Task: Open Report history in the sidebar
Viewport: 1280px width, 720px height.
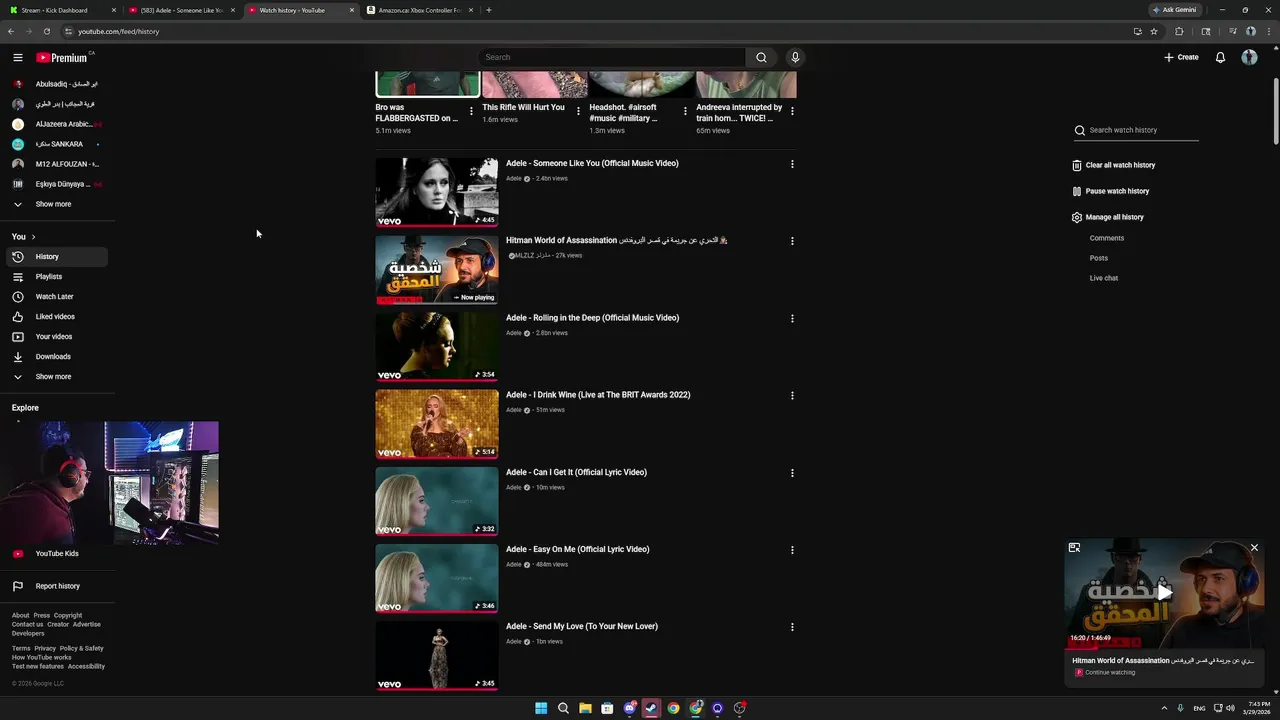Action: (x=58, y=586)
